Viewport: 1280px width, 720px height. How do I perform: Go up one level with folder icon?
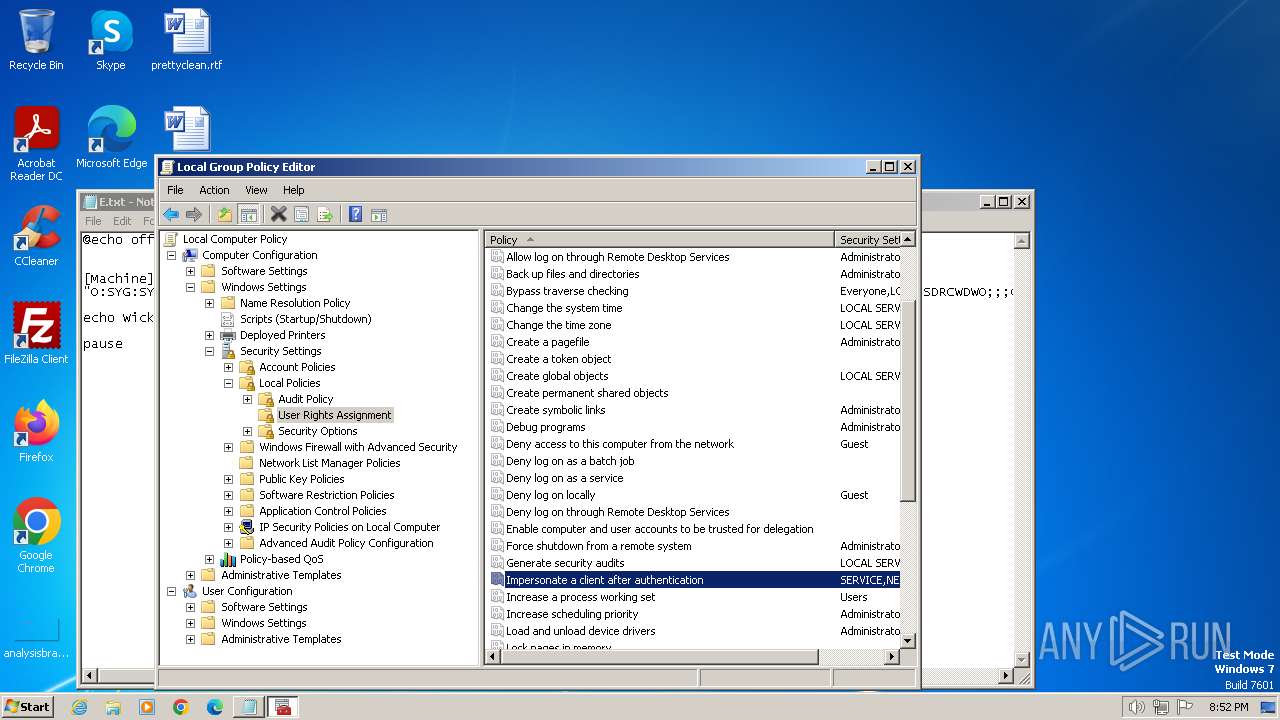tap(225, 214)
